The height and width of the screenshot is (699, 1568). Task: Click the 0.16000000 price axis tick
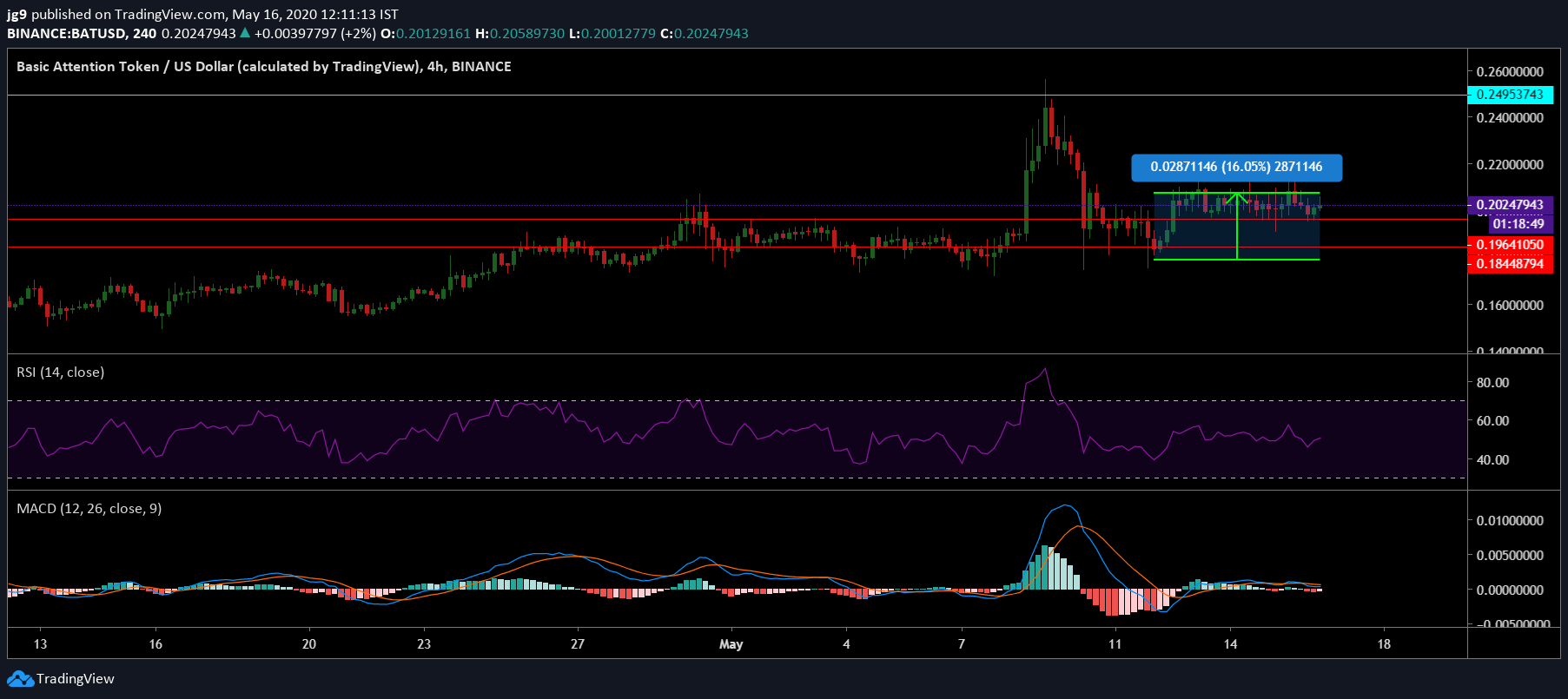[1510, 306]
